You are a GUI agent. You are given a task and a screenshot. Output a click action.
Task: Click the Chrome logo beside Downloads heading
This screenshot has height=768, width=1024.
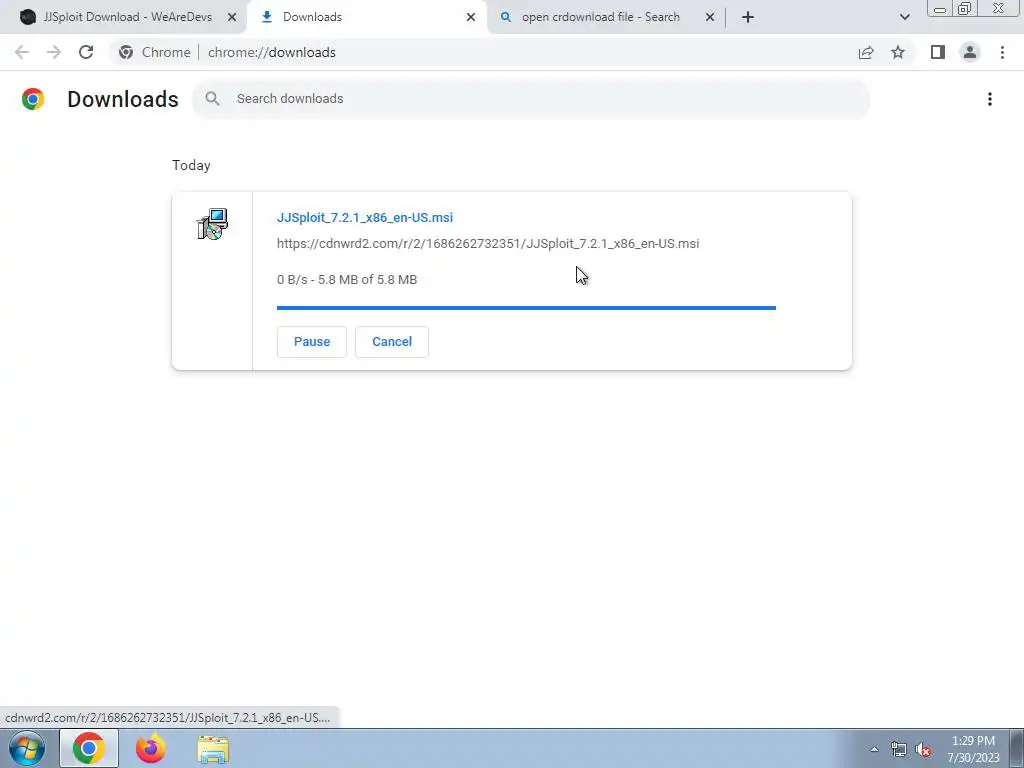[33, 99]
